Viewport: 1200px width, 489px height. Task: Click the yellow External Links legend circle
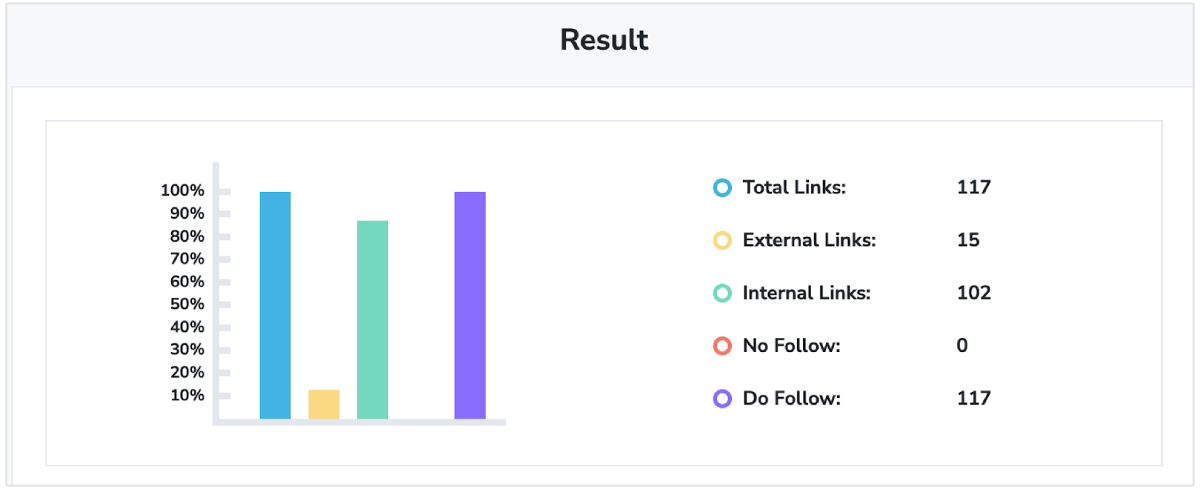[x=722, y=240]
